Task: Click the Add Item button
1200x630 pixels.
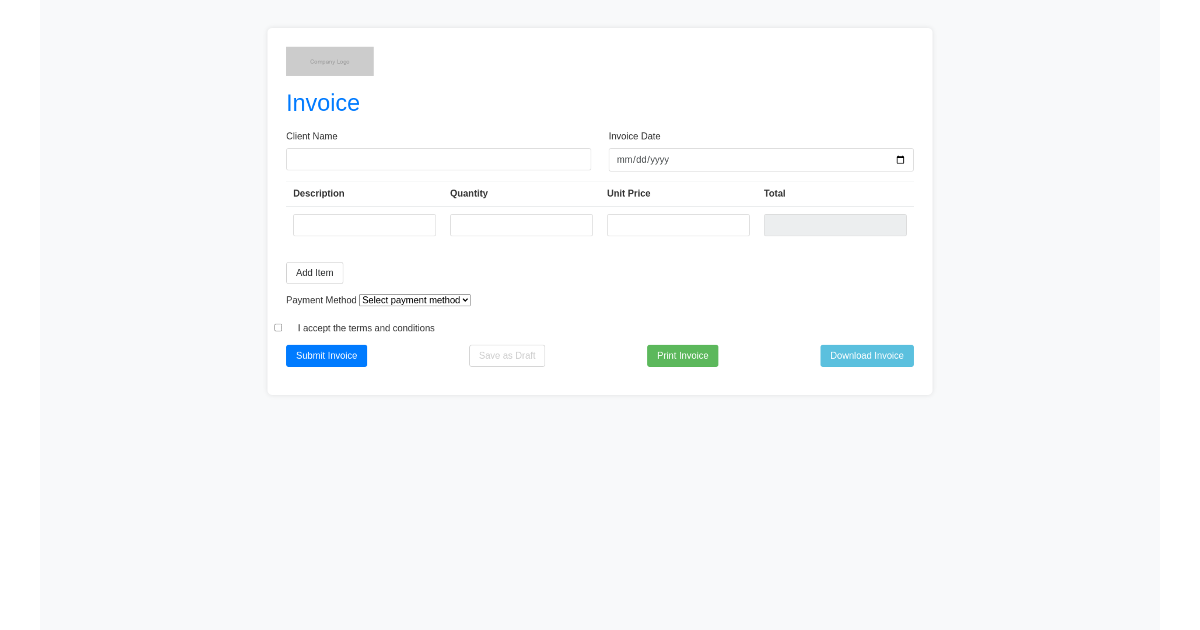Action: 314,272
